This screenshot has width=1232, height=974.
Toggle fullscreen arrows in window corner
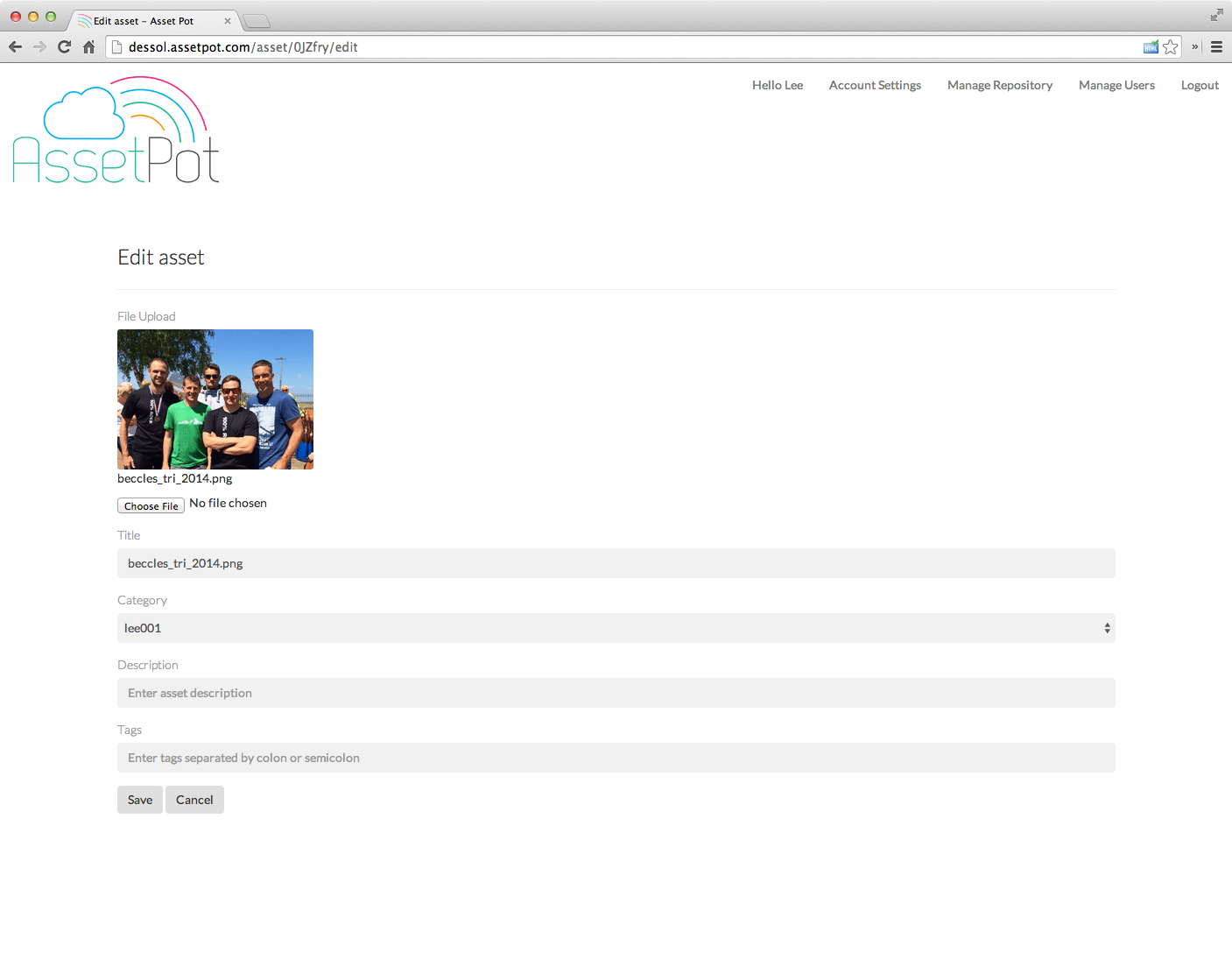(1216, 15)
